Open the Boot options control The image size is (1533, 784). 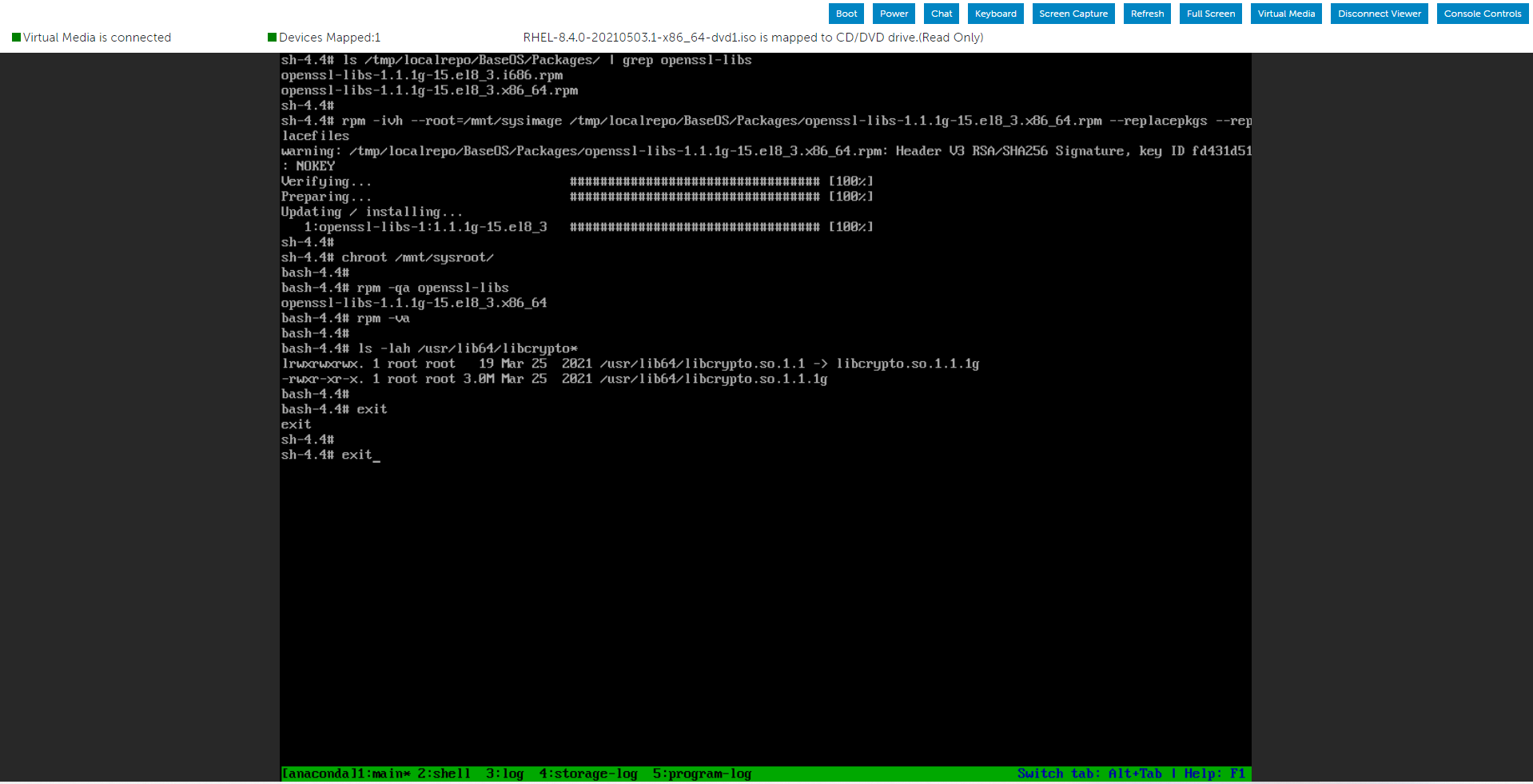click(x=846, y=13)
